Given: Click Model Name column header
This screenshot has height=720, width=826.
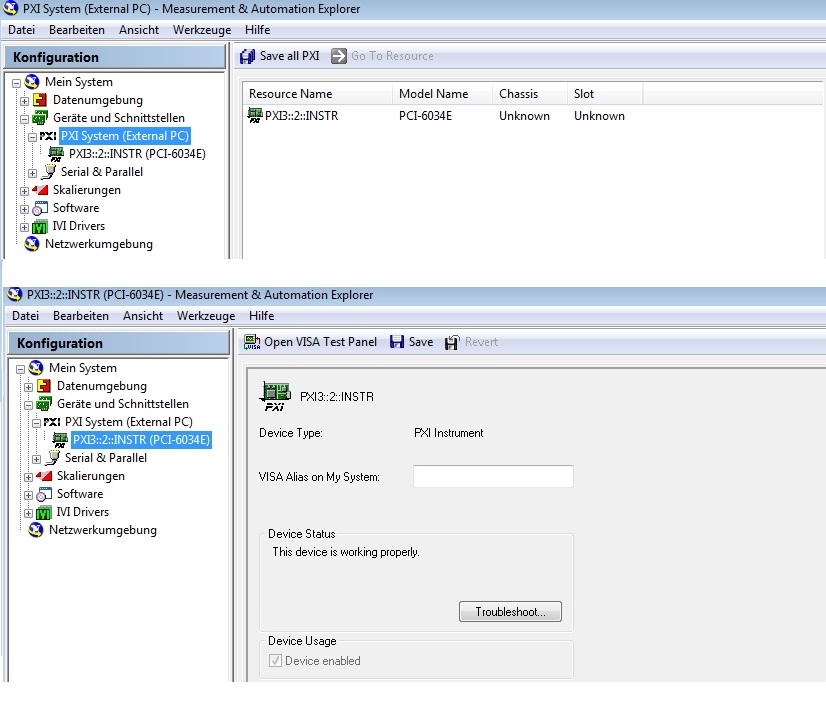Looking at the screenshot, I should click(442, 94).
